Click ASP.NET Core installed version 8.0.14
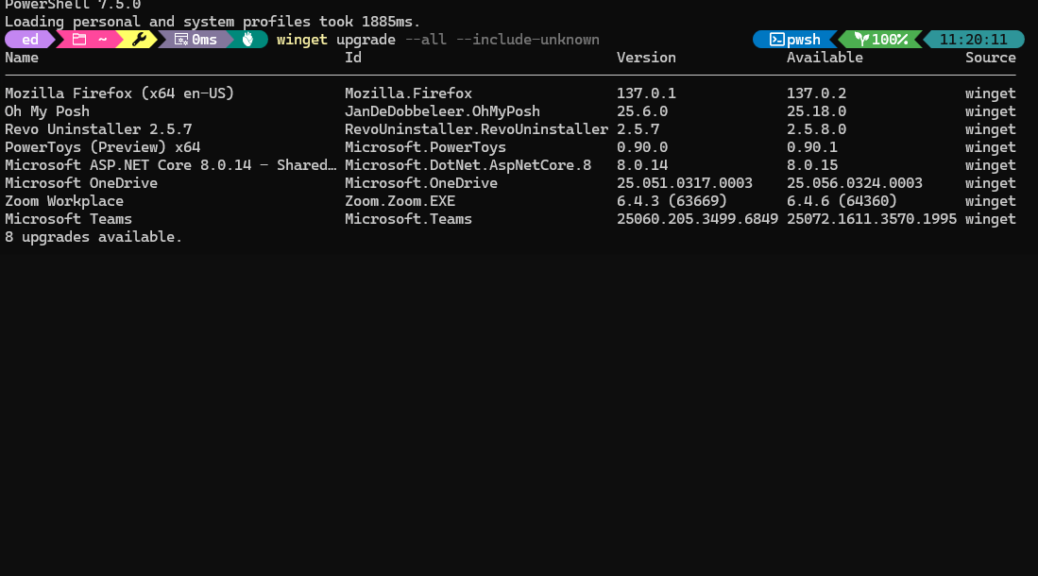The height and width of the screenshot is (576, 1038). point(642,165)
